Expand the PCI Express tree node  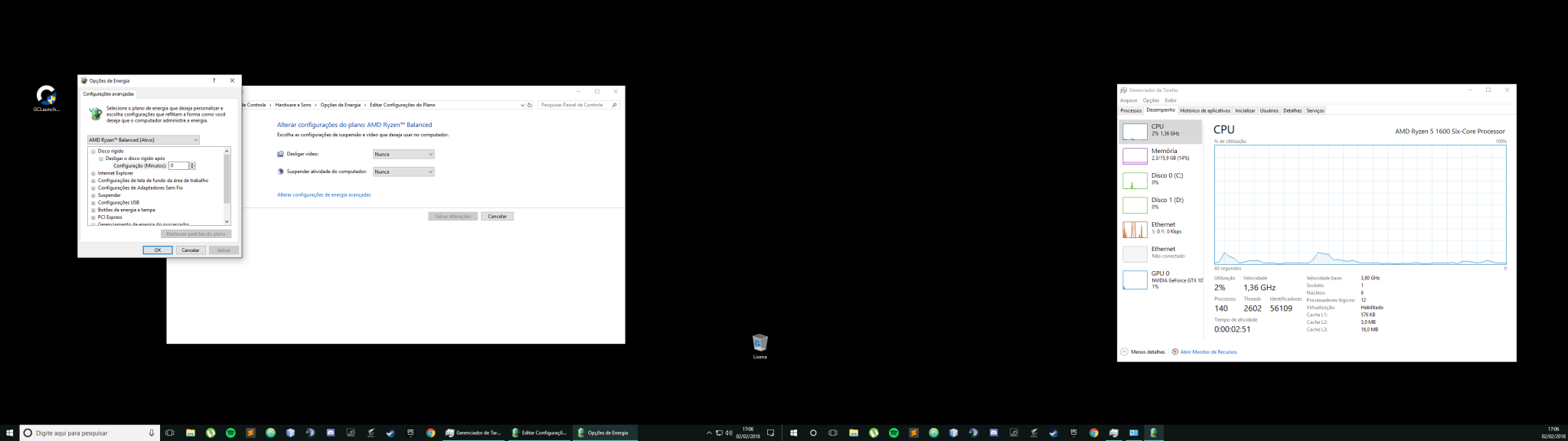coord(93,217)
